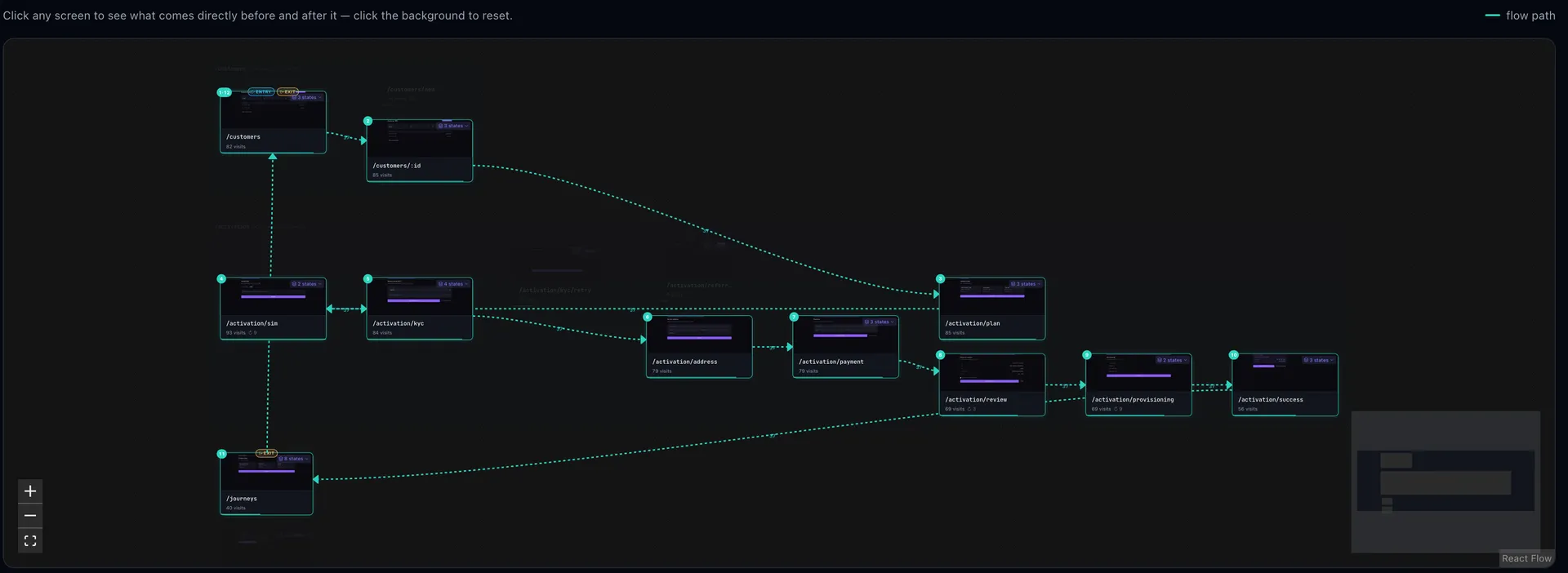Click the '56 visits' text on /activation/success
This screenshot has height=573, width=1568.
pos(1247,409)
